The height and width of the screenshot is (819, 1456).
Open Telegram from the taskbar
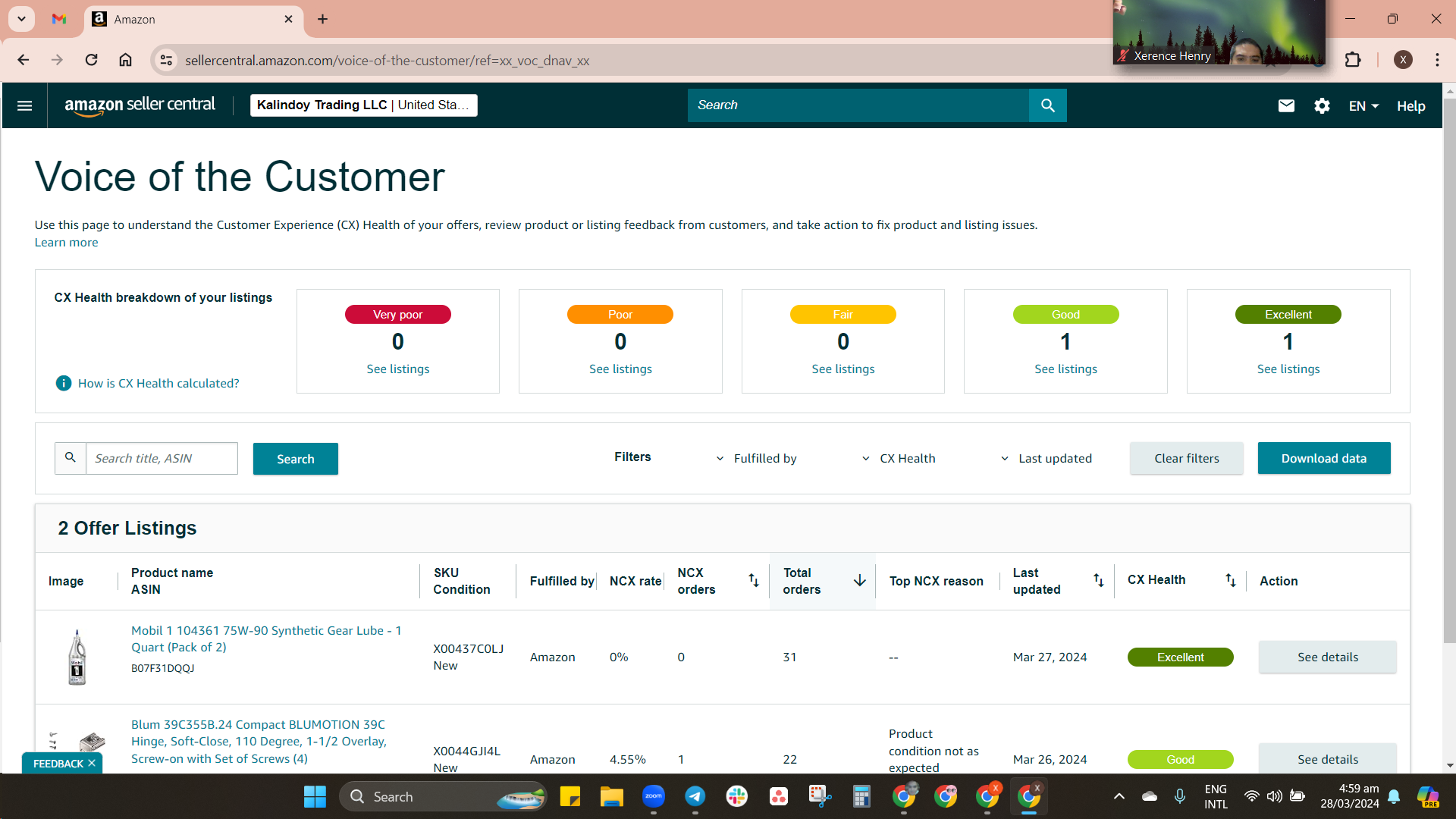695,797
